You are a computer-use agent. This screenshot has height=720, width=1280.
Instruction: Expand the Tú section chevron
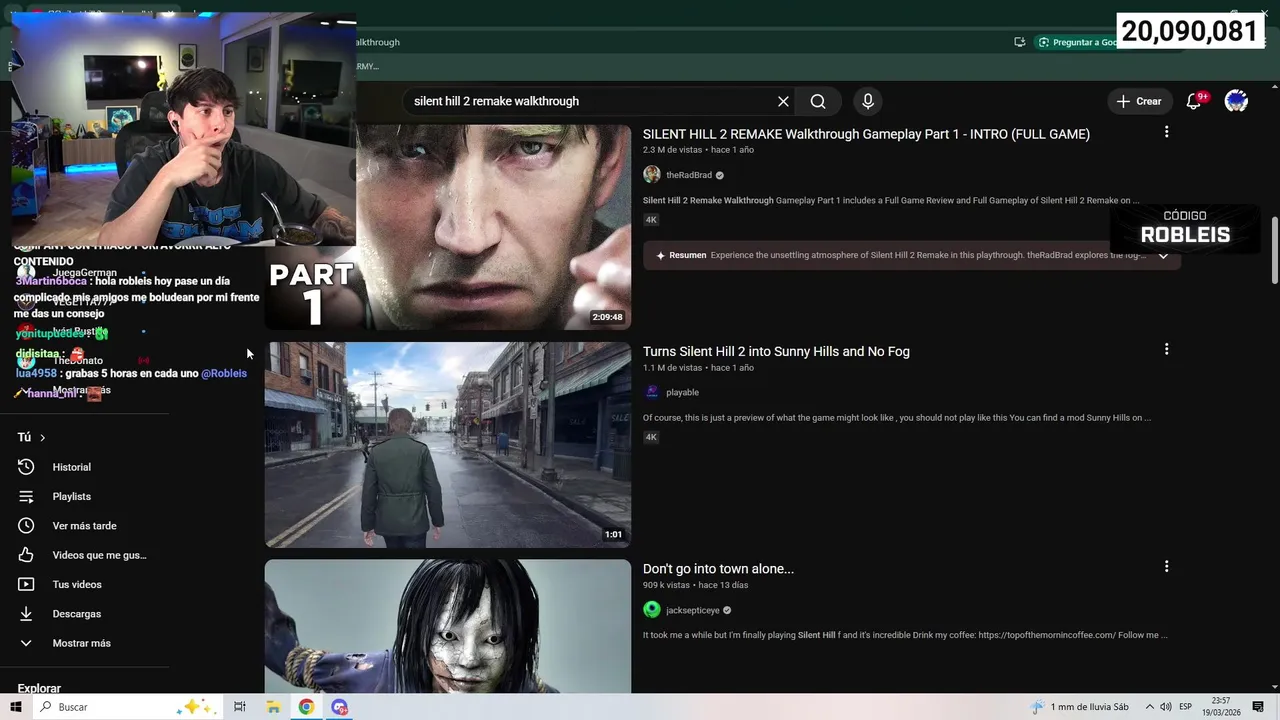click(x=42, y=437)
